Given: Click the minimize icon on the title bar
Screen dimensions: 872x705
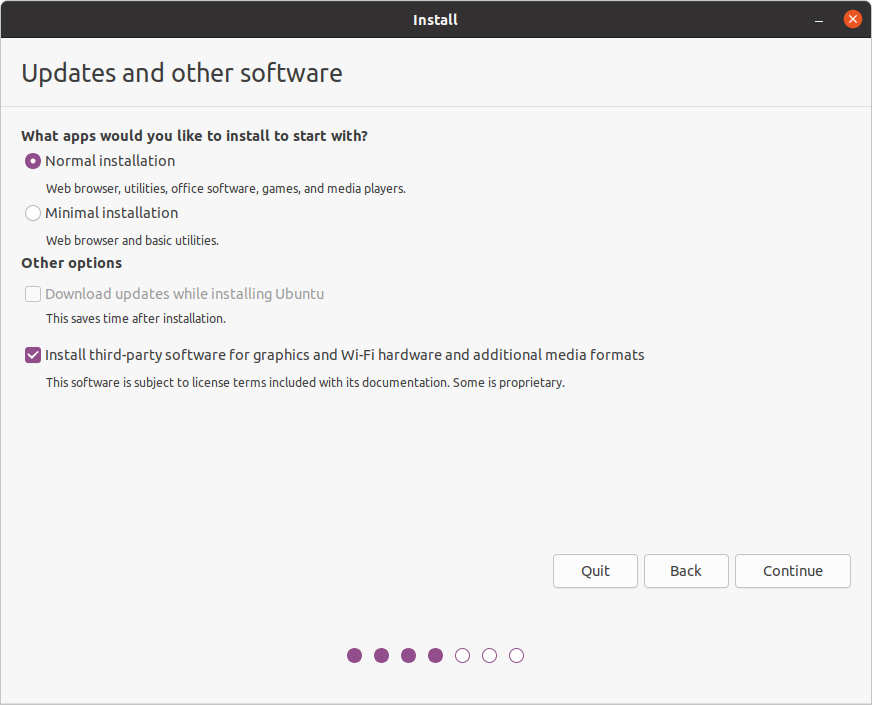Looking at the screenshot, I should (817, 19).
